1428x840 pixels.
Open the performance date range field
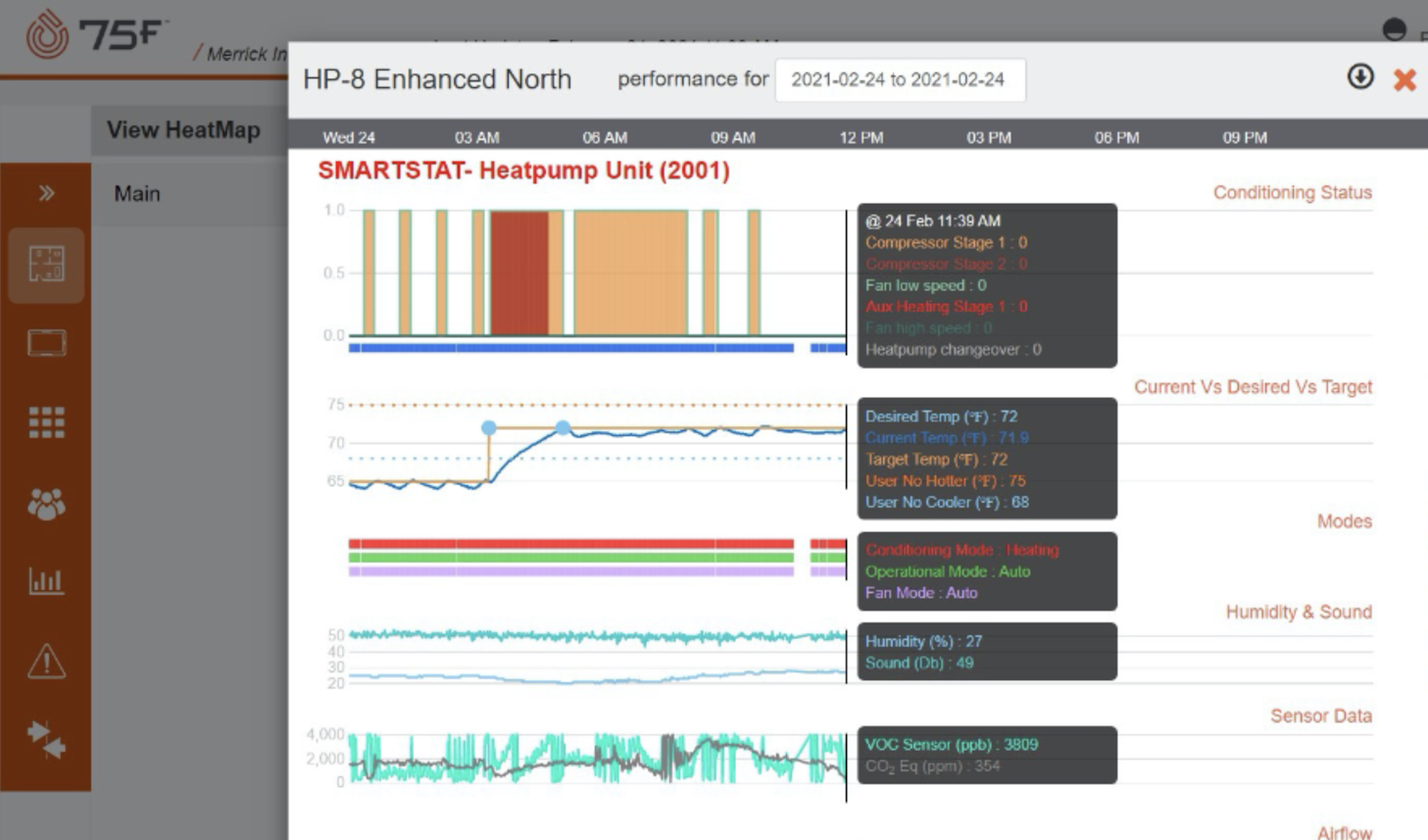tap(899, 80)
